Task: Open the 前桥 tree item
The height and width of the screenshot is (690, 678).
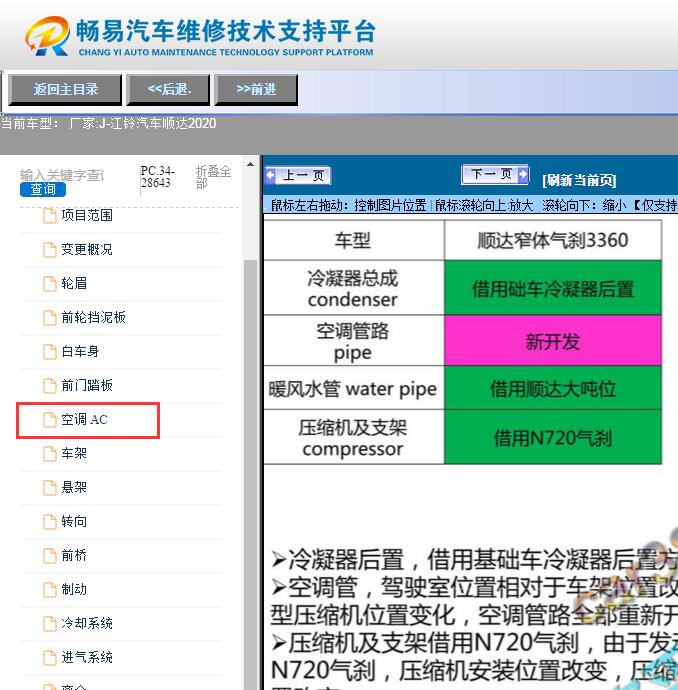Action: tap(74, 555)
